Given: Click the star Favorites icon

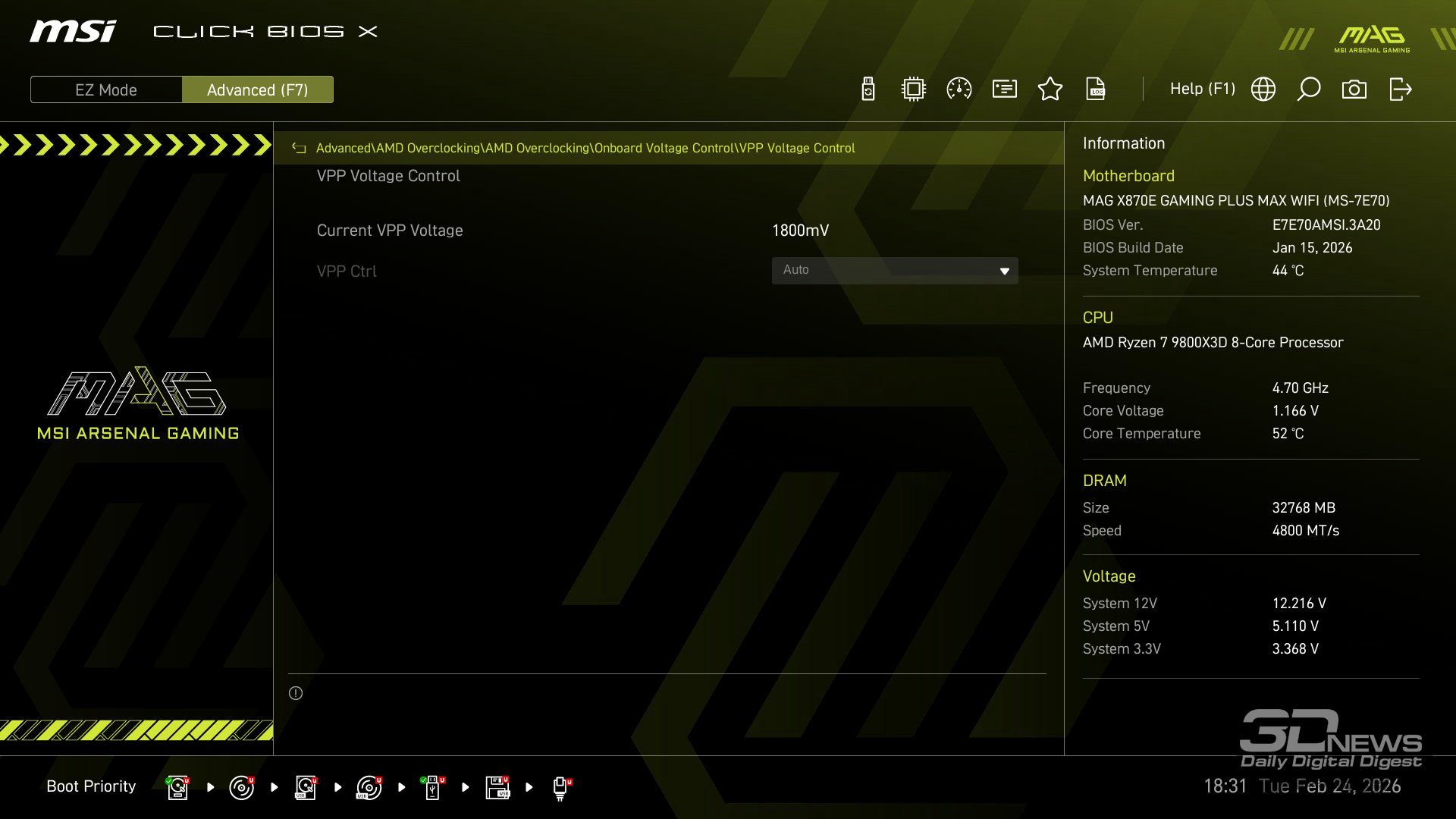Looking at the screenshot, I should pyautogui.click(x=1050, y=89).
